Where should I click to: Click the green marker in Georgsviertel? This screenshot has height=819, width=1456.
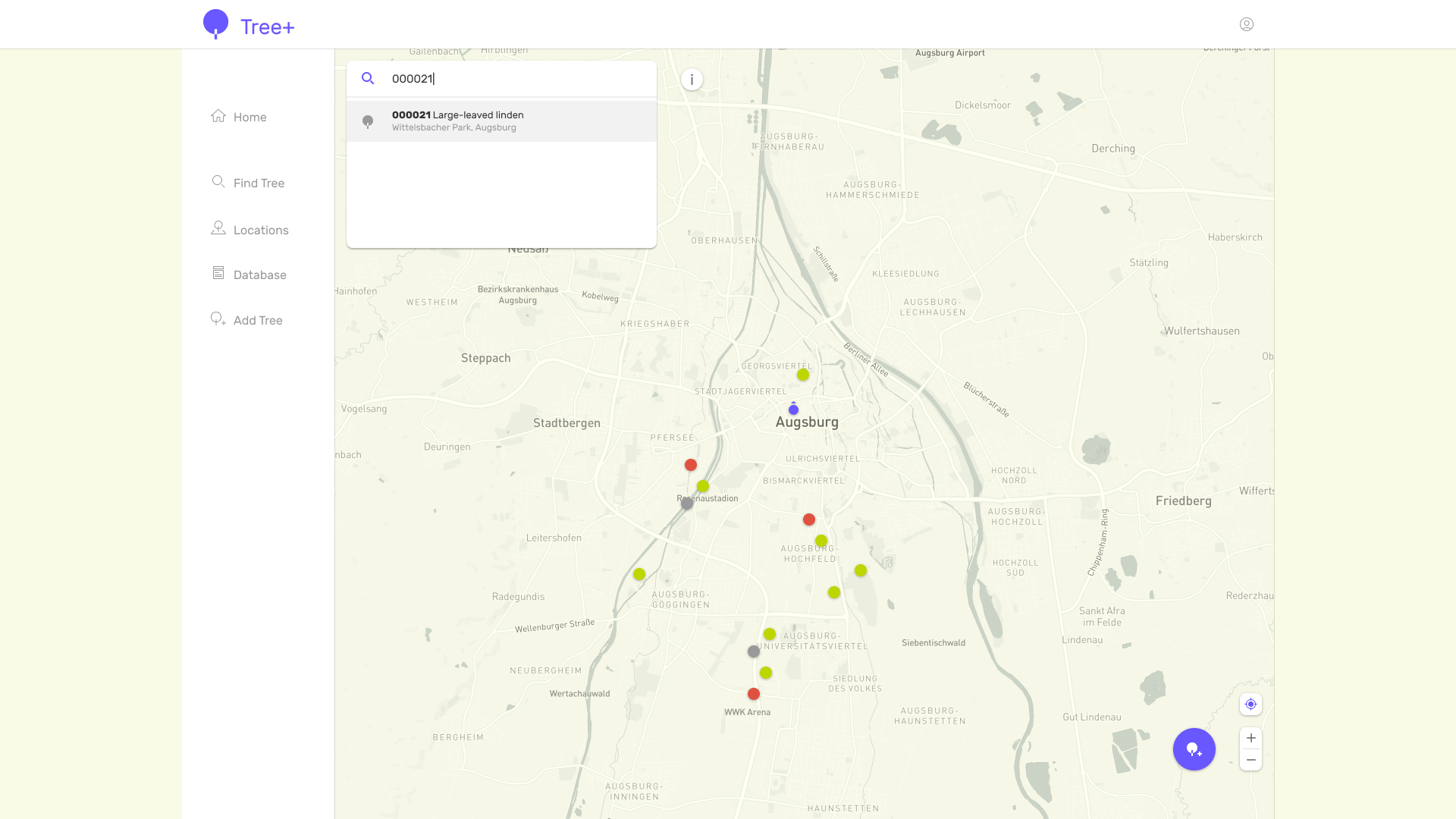point(803,375)
